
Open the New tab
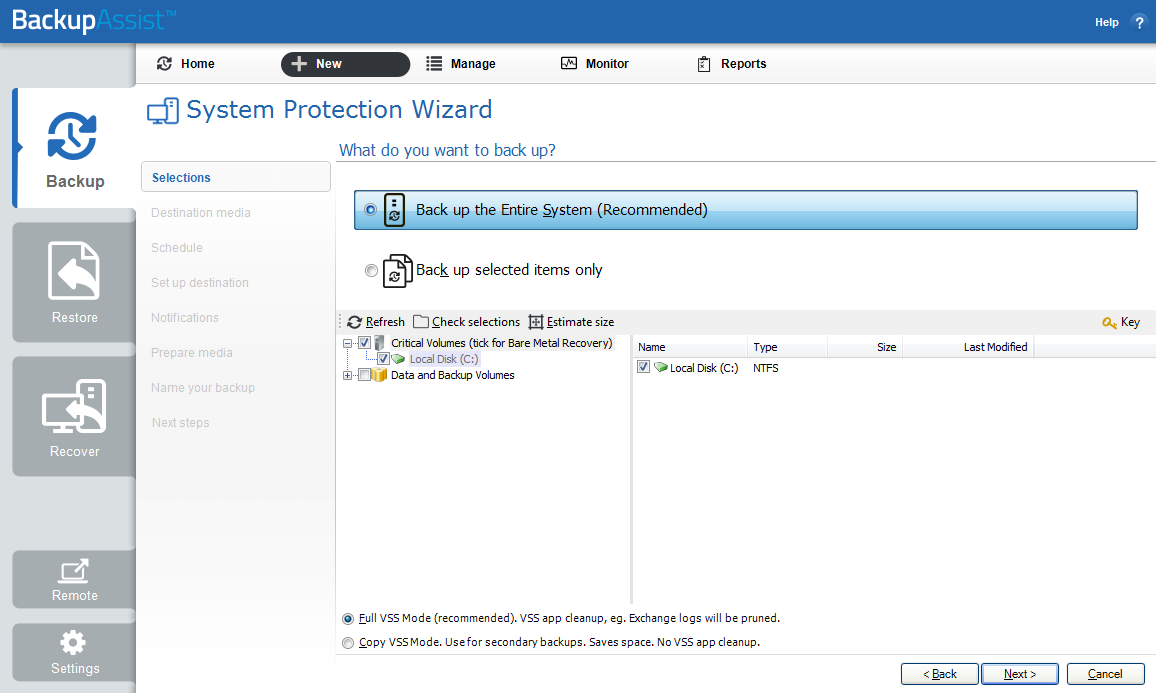(x=345, y=64)
